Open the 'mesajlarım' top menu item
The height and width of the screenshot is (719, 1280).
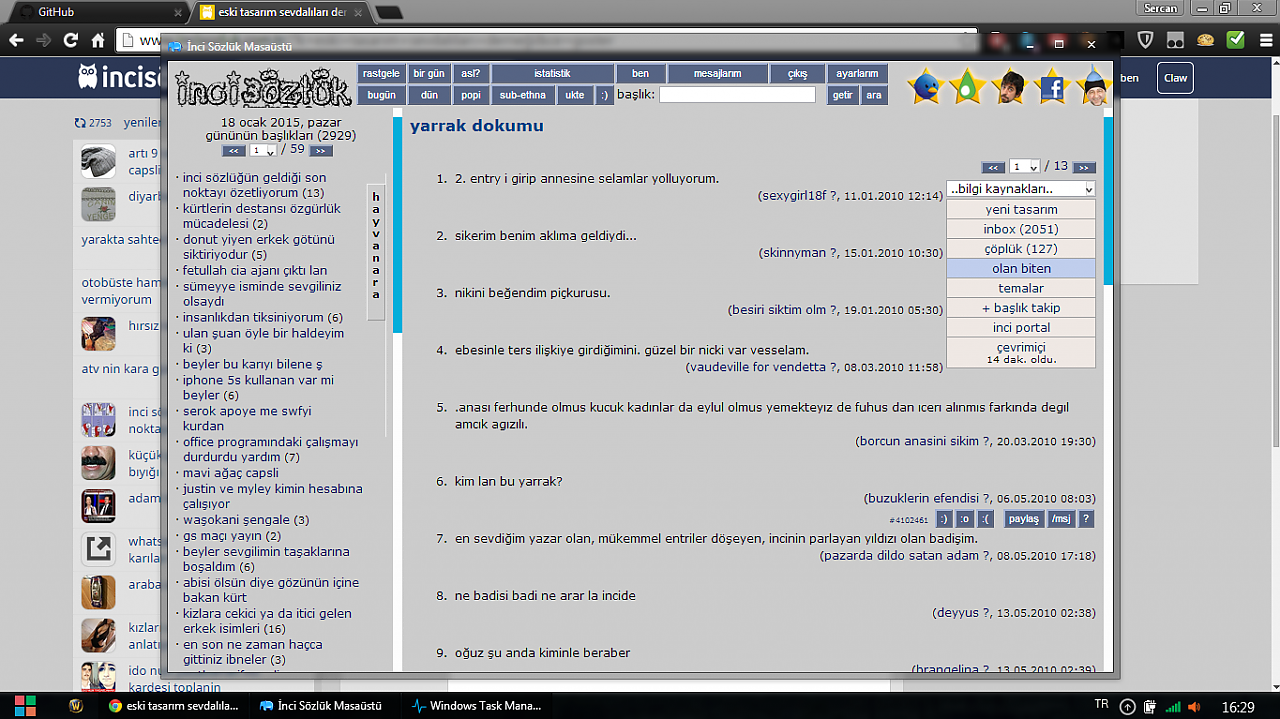coord(717,74)
